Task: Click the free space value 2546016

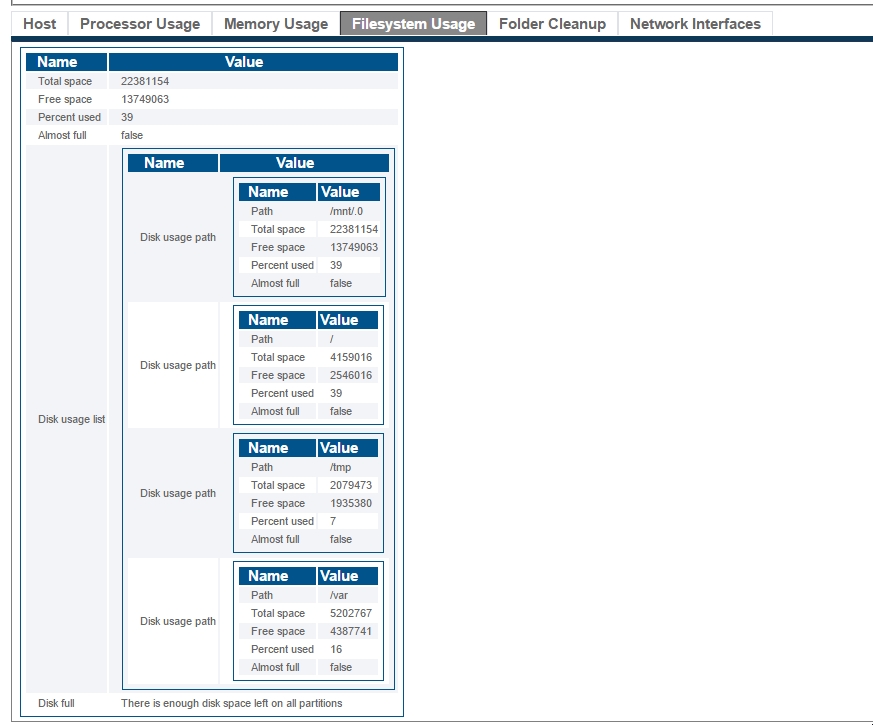Action: click(x=350, y=375)
